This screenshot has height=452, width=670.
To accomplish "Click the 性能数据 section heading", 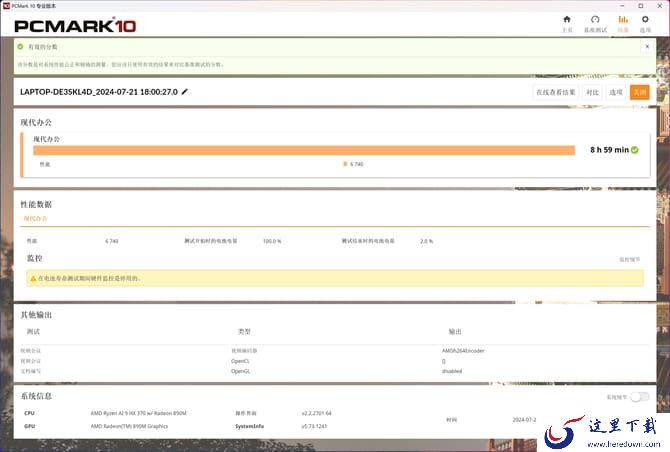I will pyautogui.click(x=36, y=205).
